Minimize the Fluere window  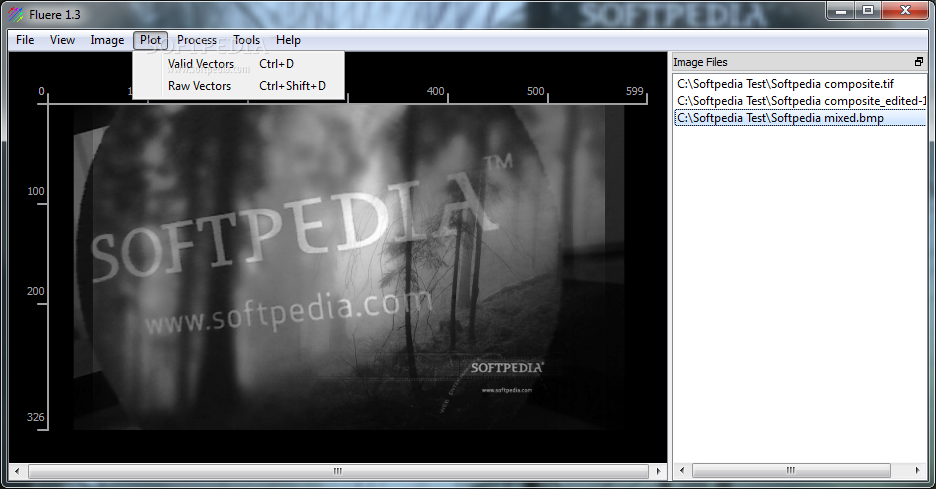[840, 11]
